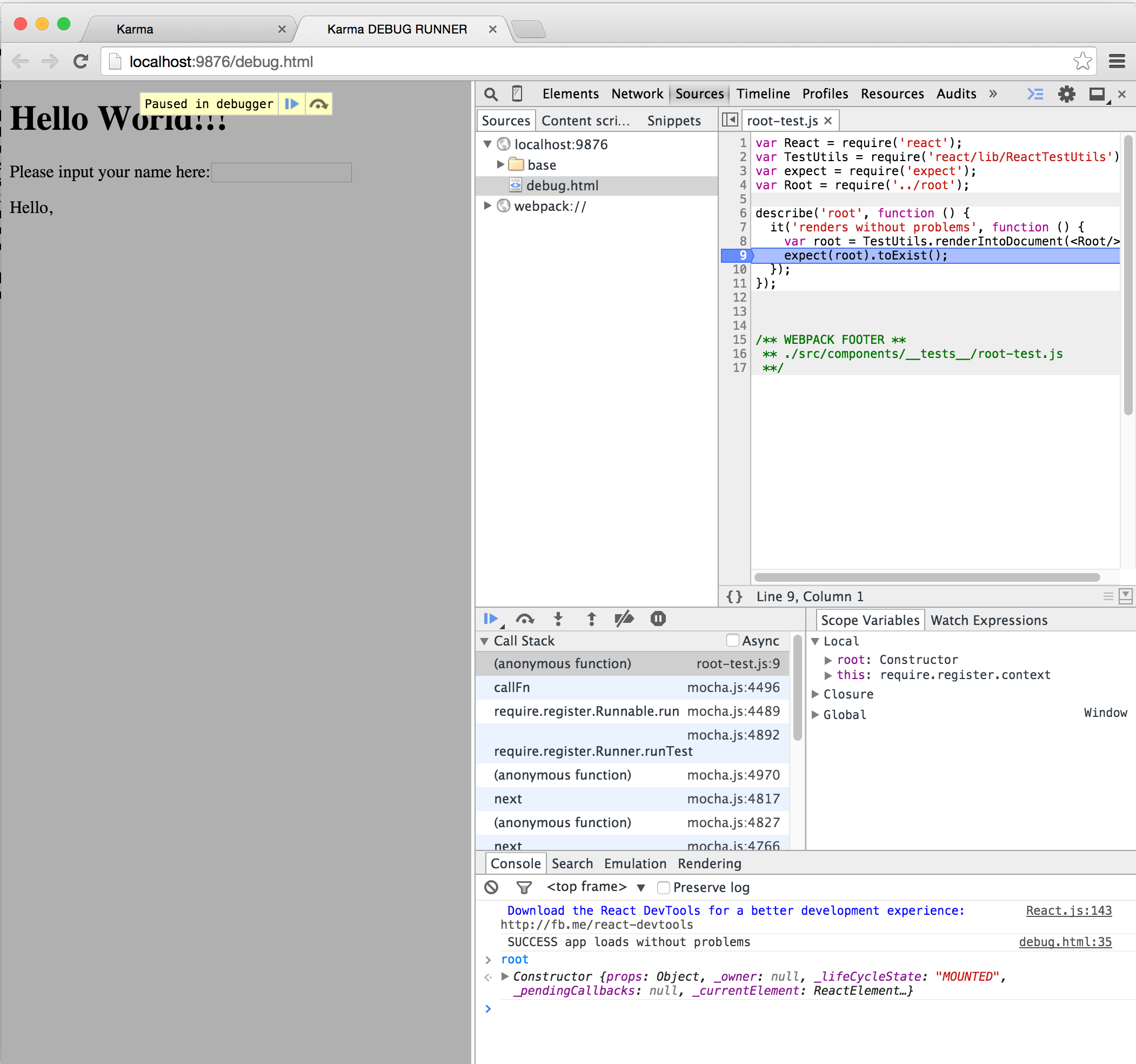Click the name input field
Image resolution: width=1136 pixels, height=1064 pixels.
click(281, 172)
